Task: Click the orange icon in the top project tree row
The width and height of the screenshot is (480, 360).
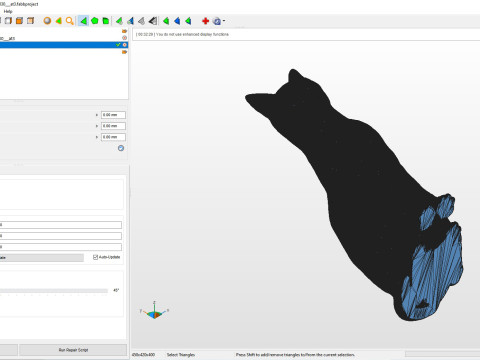Action: (124, 31)
